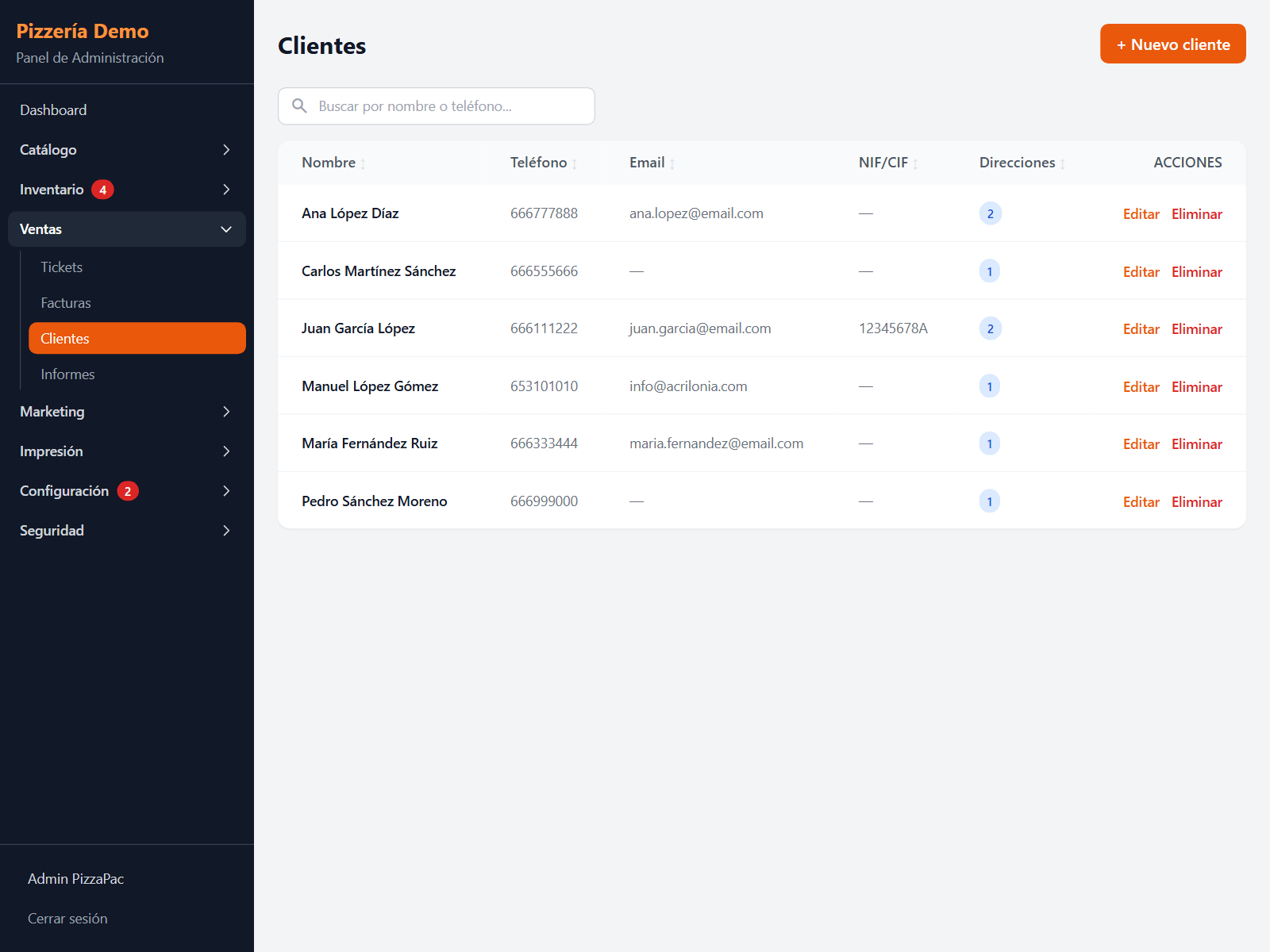The width and height of the screenshot is (1270, 952).
Task: Collapse the Ventas menu chevron
Action: 226,229
